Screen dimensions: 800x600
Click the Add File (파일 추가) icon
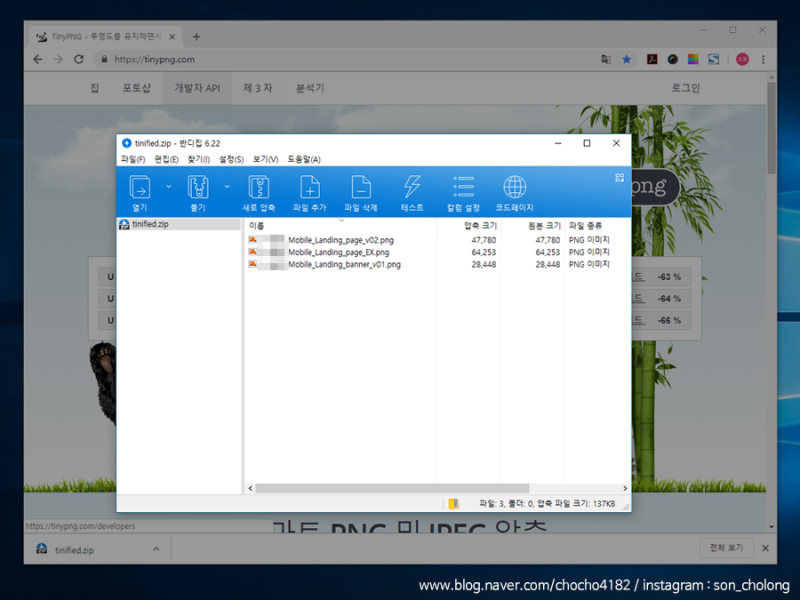(310, 187)
